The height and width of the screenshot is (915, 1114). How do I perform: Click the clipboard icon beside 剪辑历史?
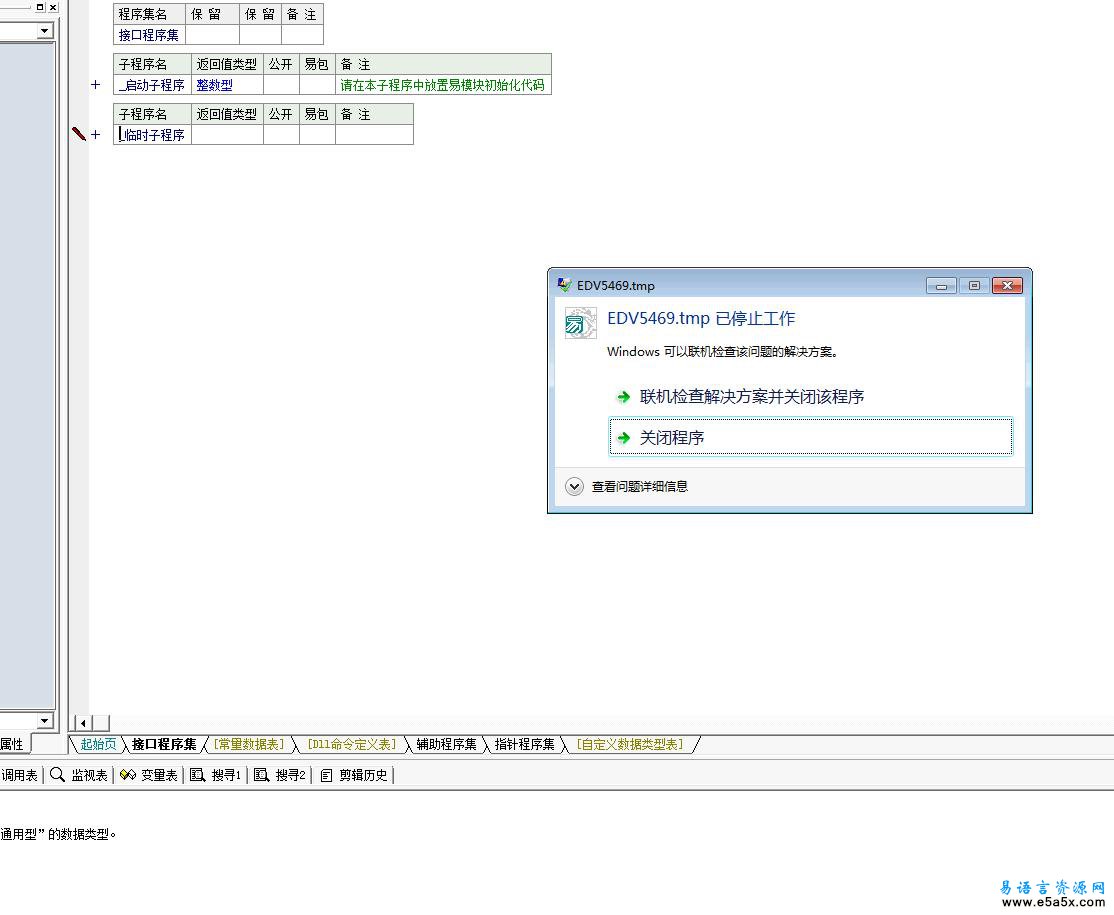point(327,775)
